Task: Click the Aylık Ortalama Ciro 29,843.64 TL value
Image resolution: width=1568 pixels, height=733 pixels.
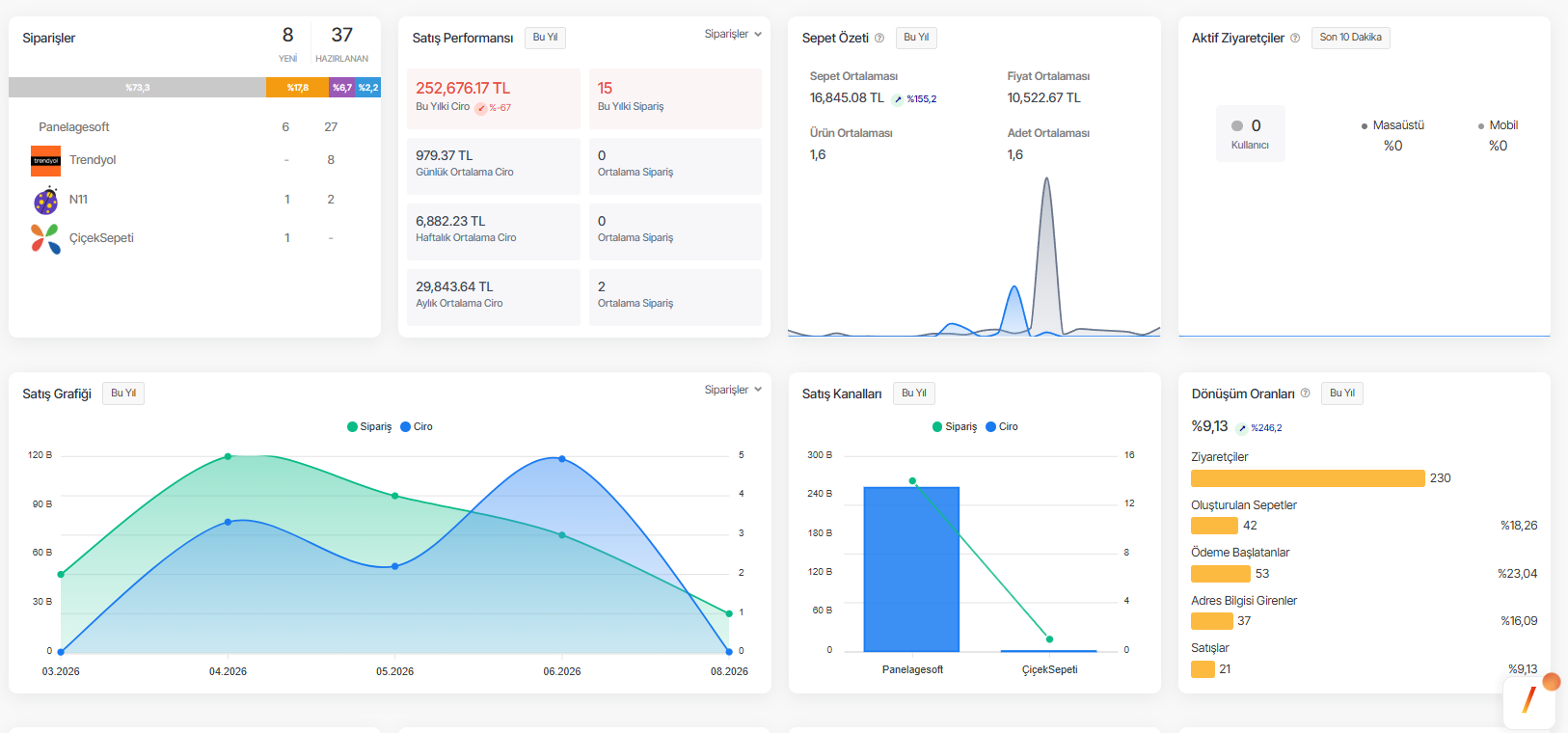Action: (454, 286)
